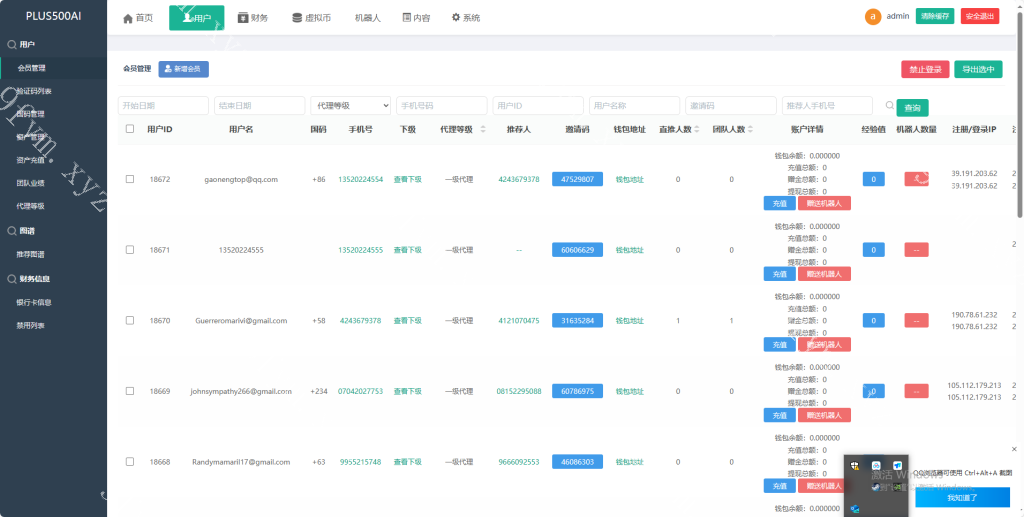Click phone number 4243679378 of user 18670

click(360, 321)
